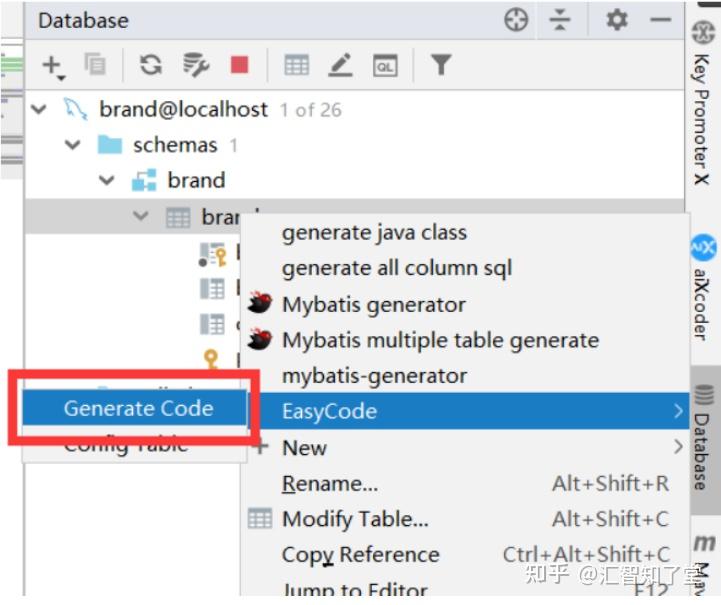The width and height of the screenshot is (721, 605).
Task: Collapse the schemas folder node
Action: coord(73,145)
